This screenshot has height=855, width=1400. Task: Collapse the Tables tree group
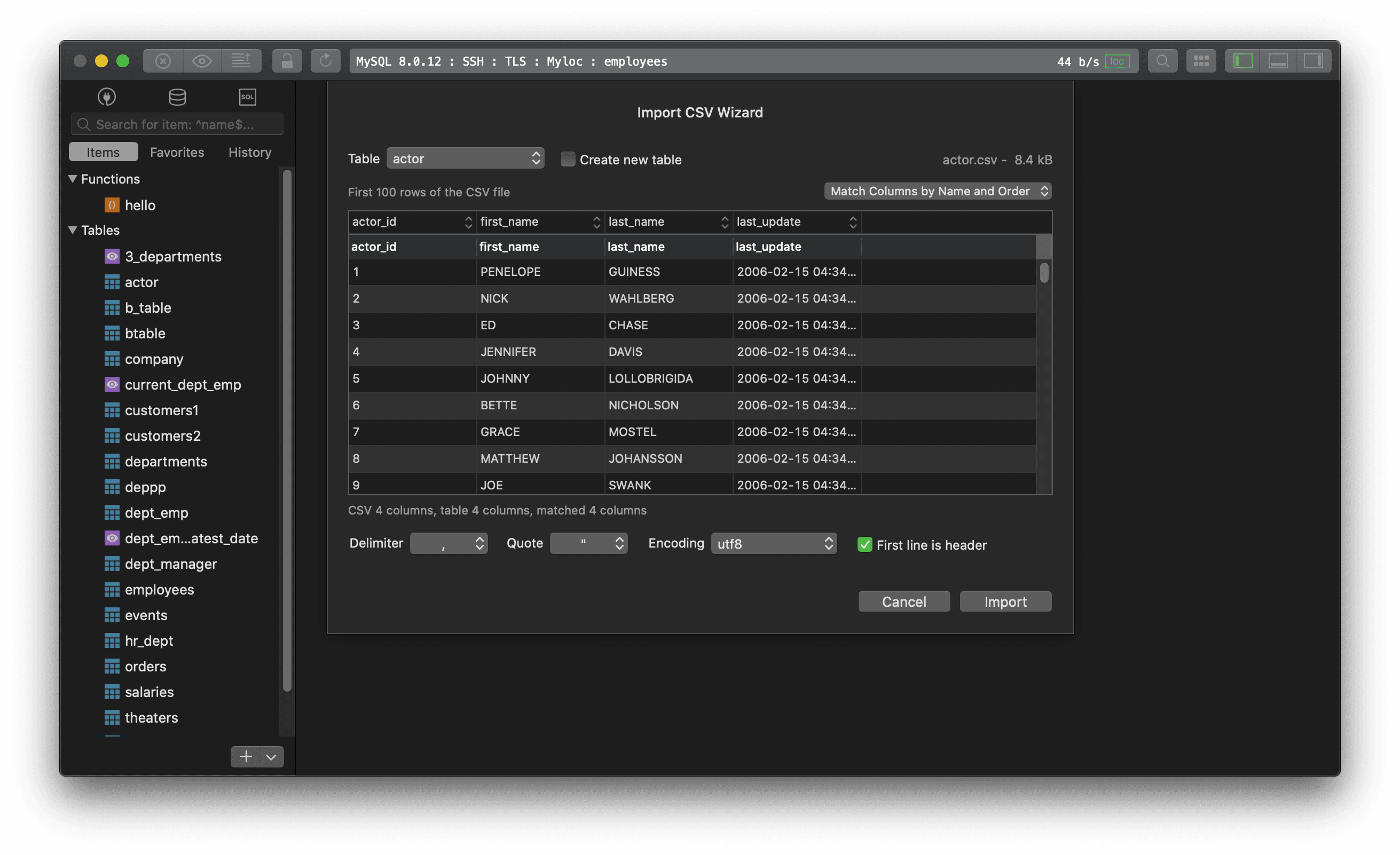pos(73,229)
